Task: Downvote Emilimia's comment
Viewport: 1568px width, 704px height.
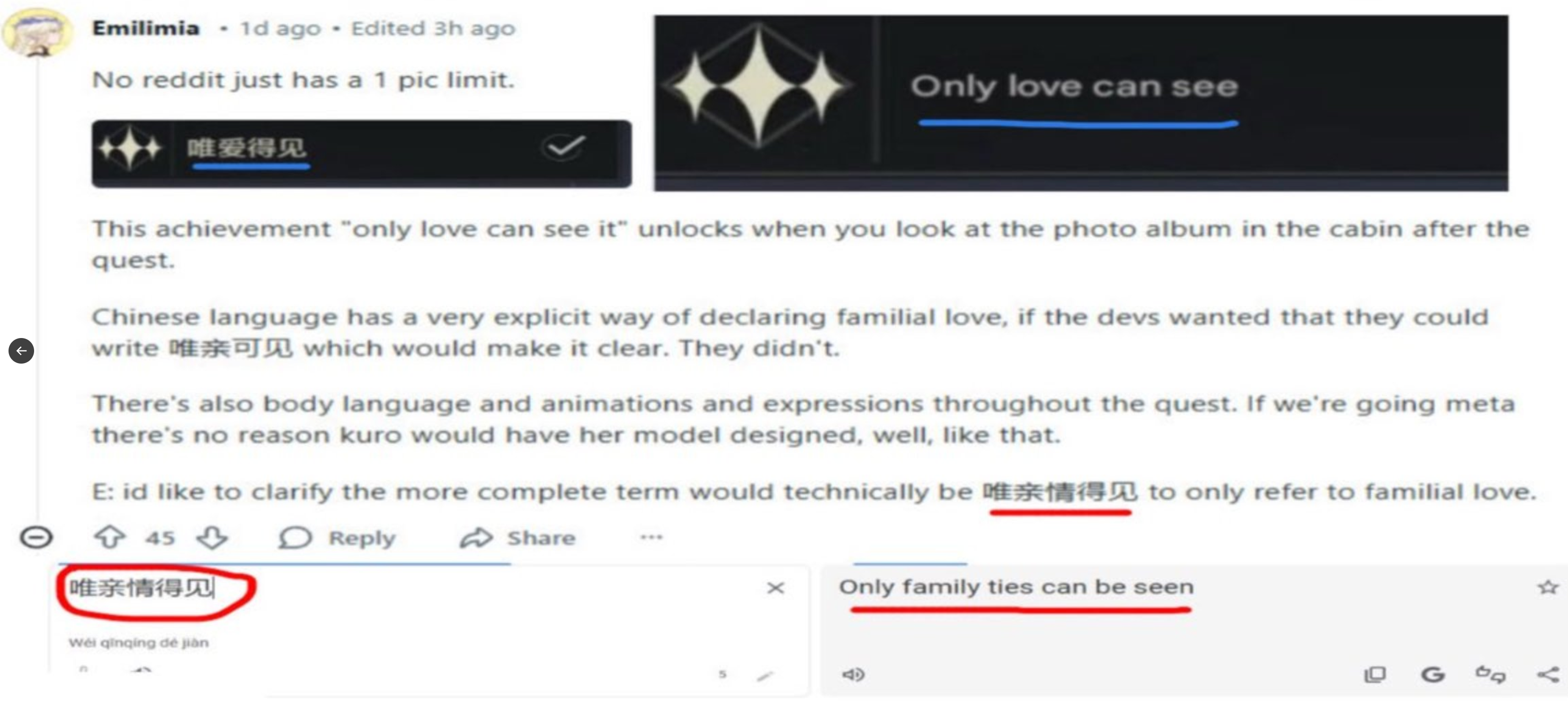Action: coord(212,537)
